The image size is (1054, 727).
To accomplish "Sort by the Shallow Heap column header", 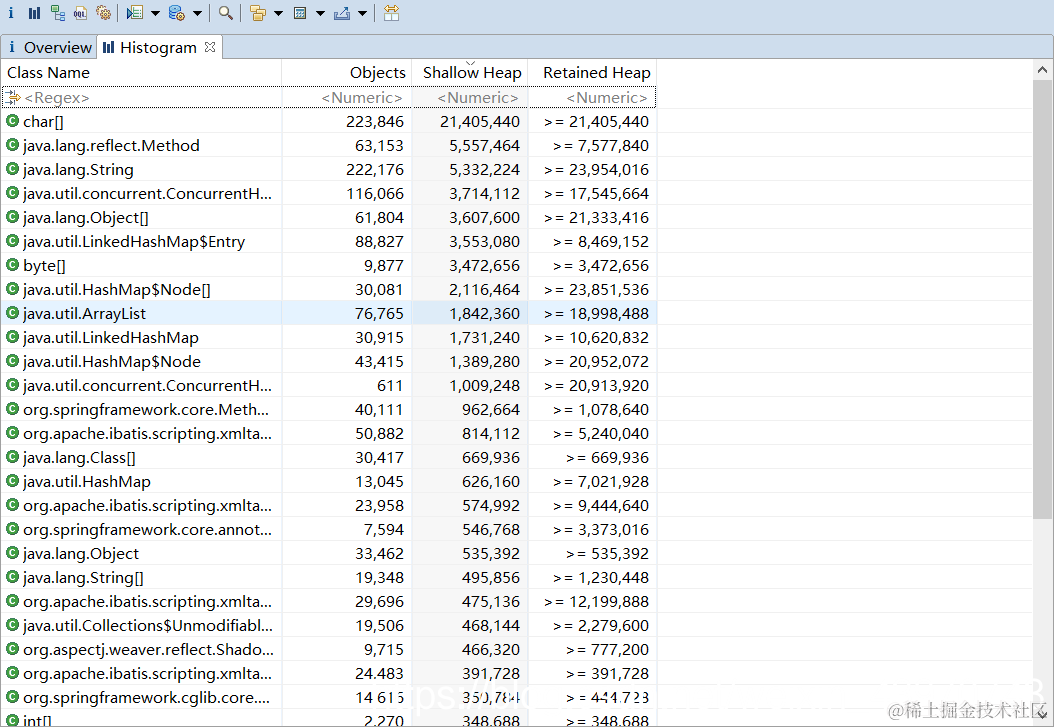I will click(470, 73).
